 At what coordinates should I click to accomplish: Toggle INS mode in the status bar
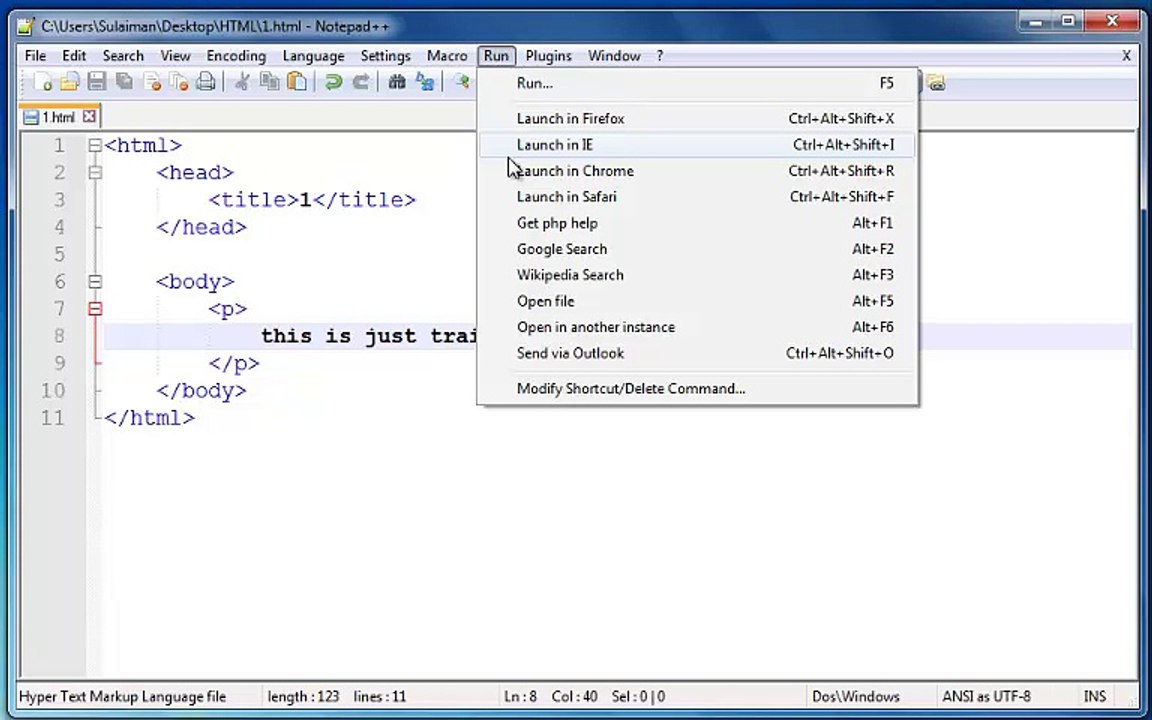pyautogui.click(x=1094, y=696)
